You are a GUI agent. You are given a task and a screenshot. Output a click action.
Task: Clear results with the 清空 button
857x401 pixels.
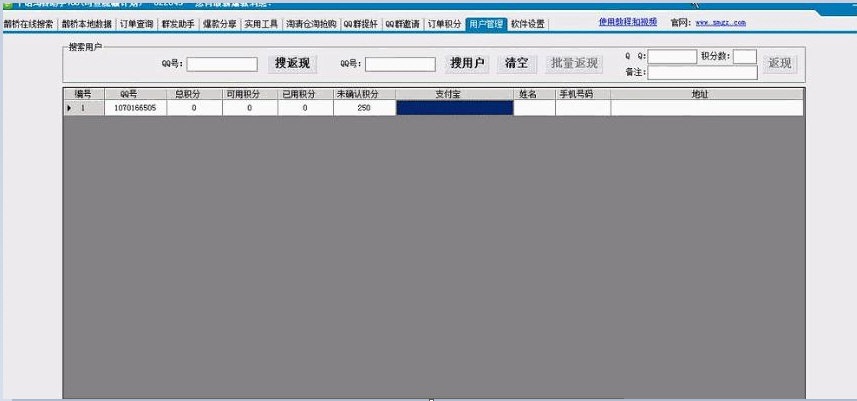click(x=517, y=64)
